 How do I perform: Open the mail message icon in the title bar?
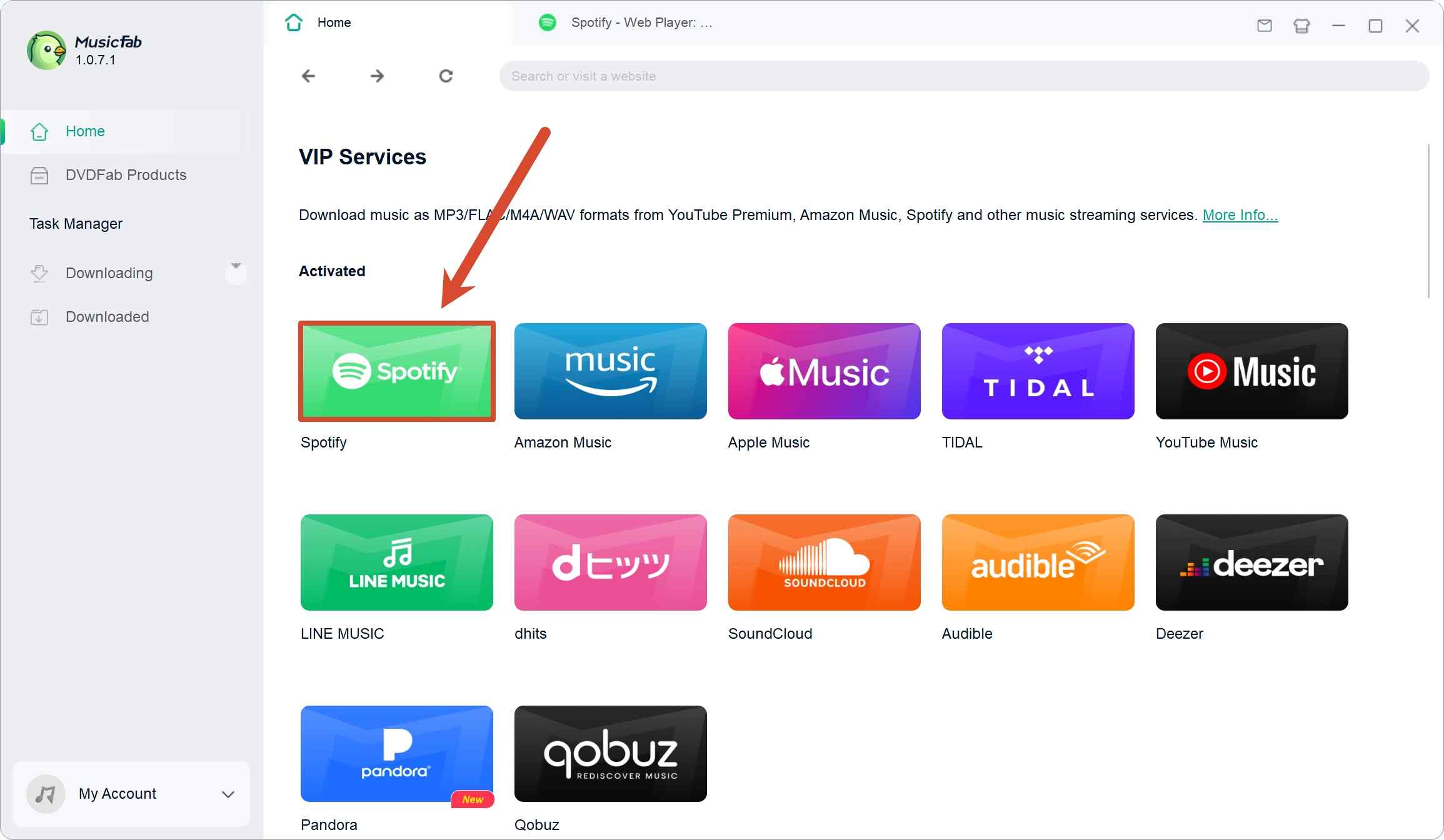coord(1265,26)
